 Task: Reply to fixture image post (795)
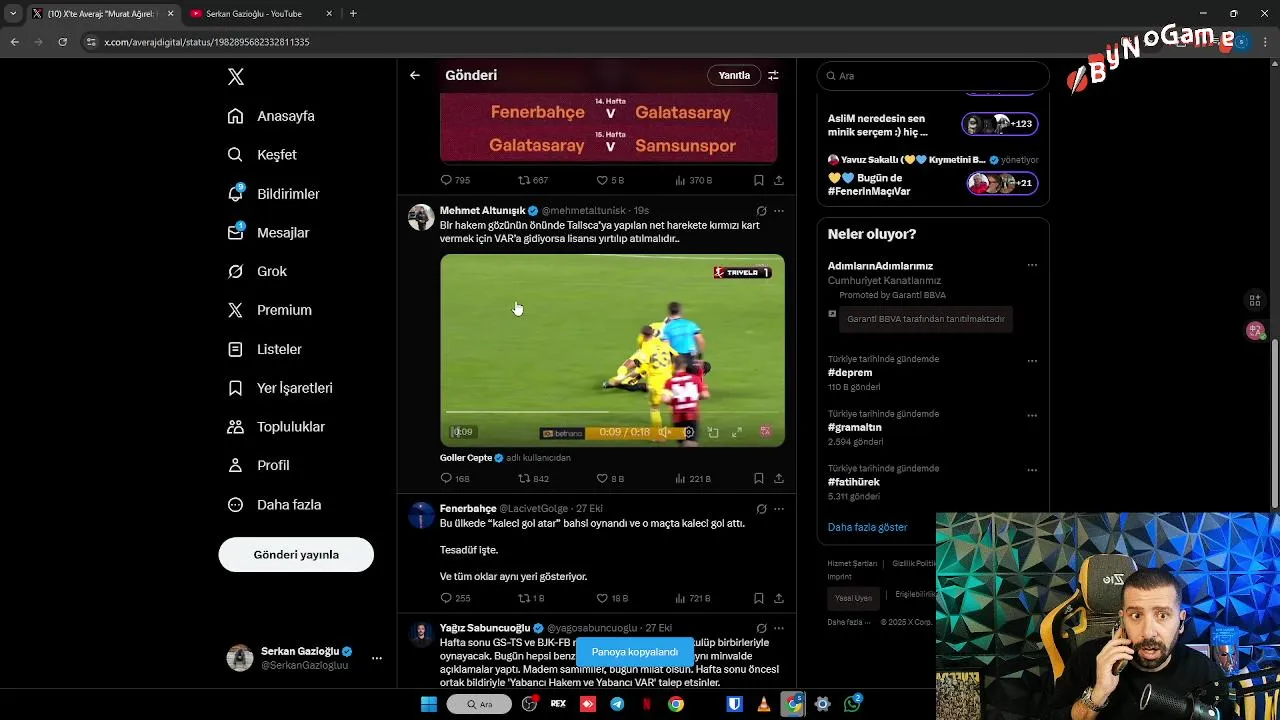(x=455, y=180)
